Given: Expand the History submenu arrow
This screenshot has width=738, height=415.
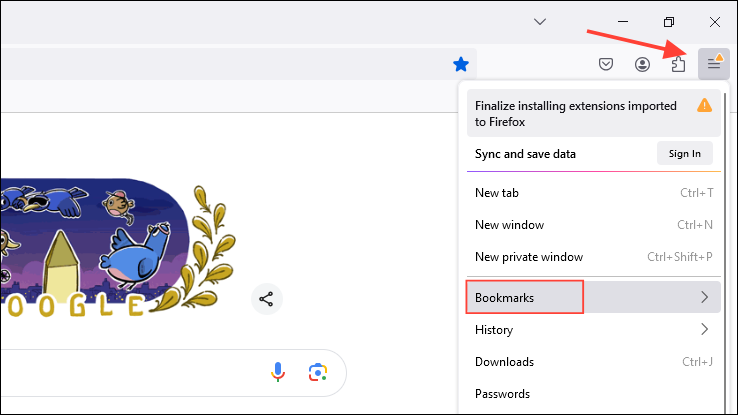Looking at the screenshot, I should click(x=704, y=329).
